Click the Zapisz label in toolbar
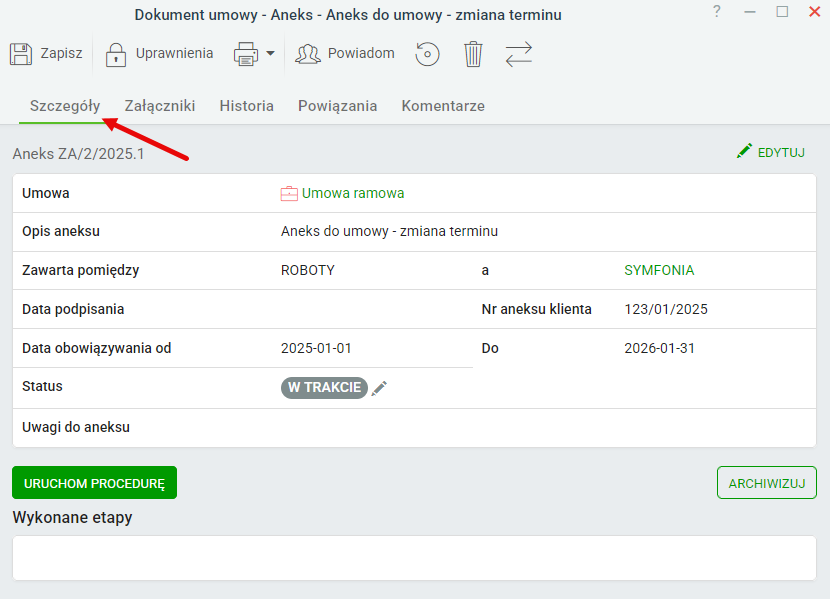 click(61, 53)
